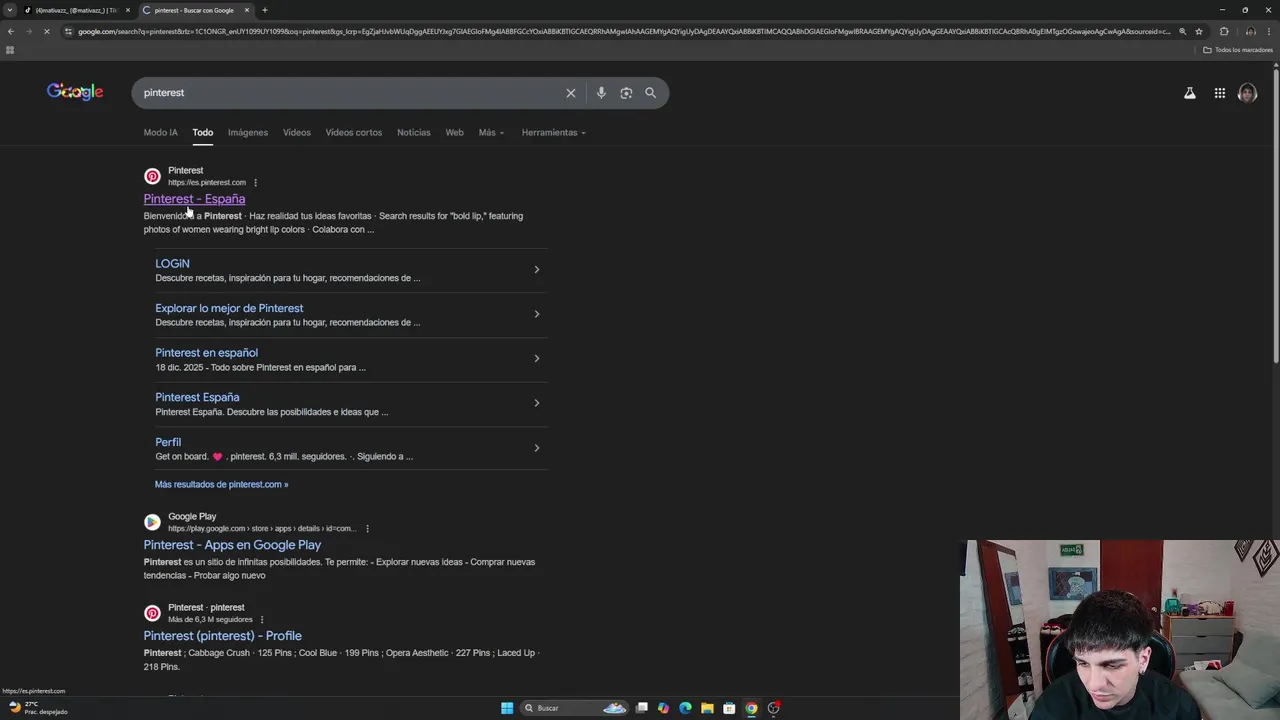The width and height of the screenshot is (1280, 720).
Task: Stop page loading in browser toolbar
Action: [x=48, y=31]
